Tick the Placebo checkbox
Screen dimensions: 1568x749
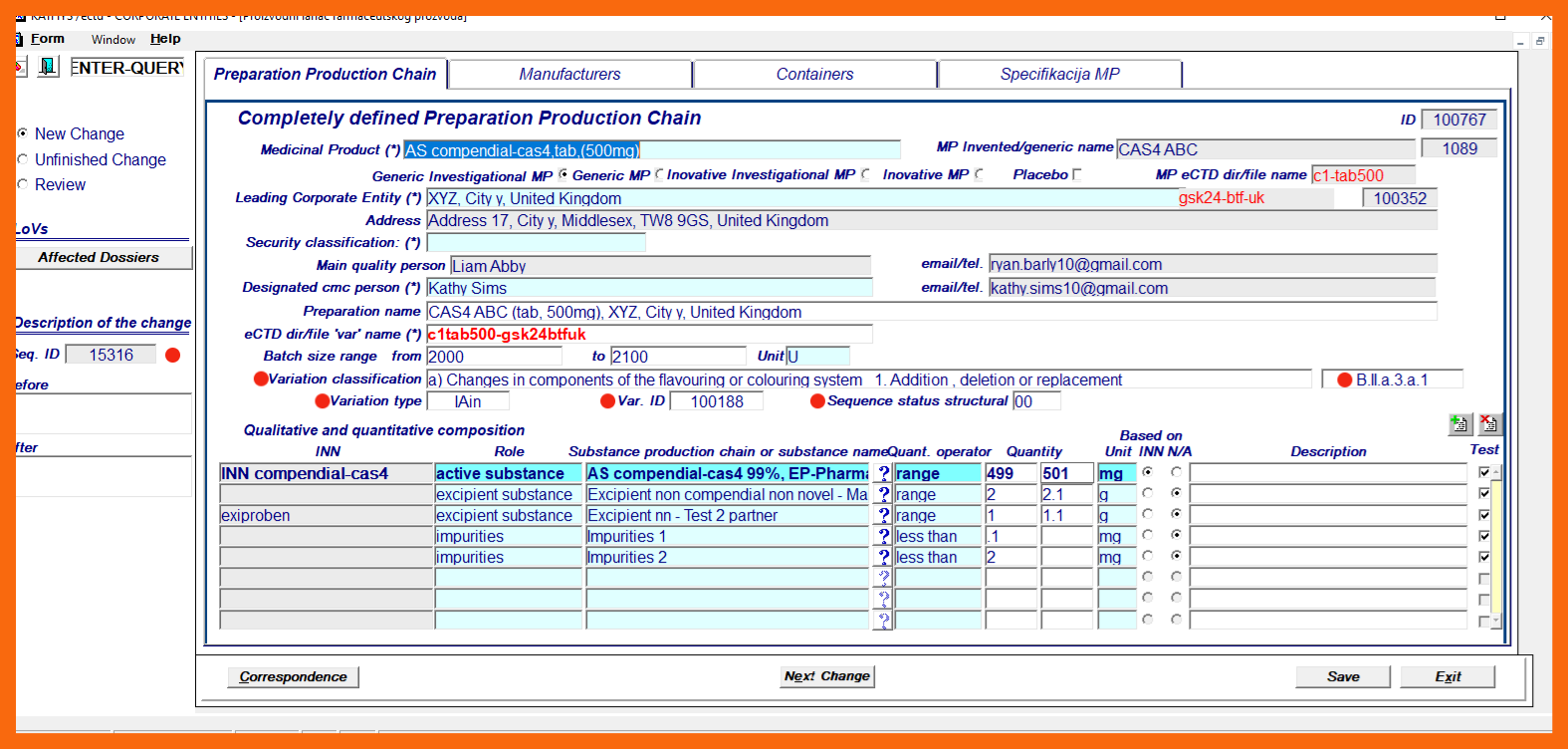pos(1077,175)
